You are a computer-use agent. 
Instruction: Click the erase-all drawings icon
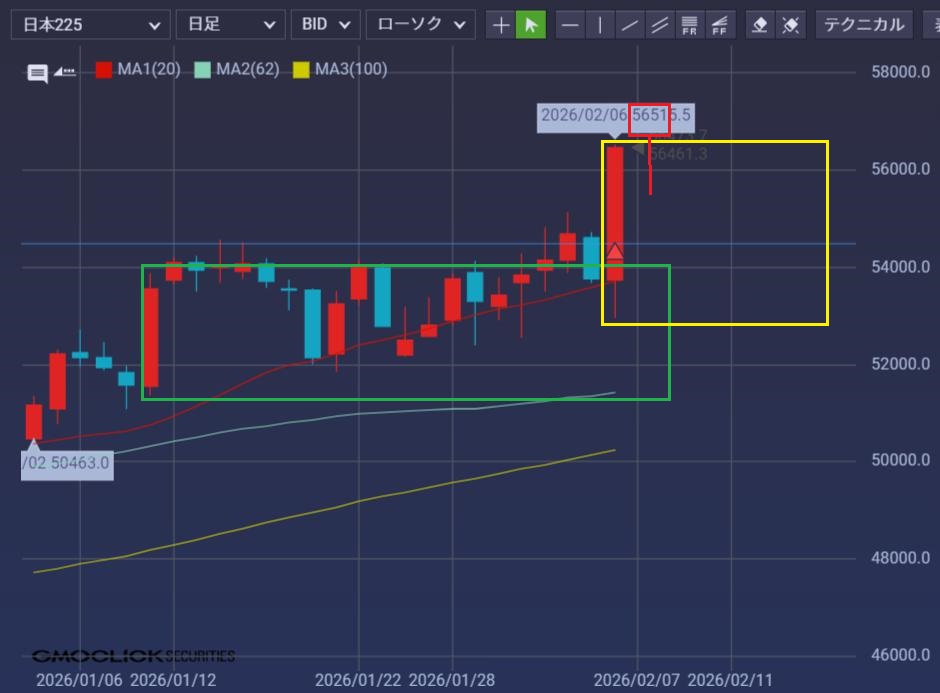point(790,24)
